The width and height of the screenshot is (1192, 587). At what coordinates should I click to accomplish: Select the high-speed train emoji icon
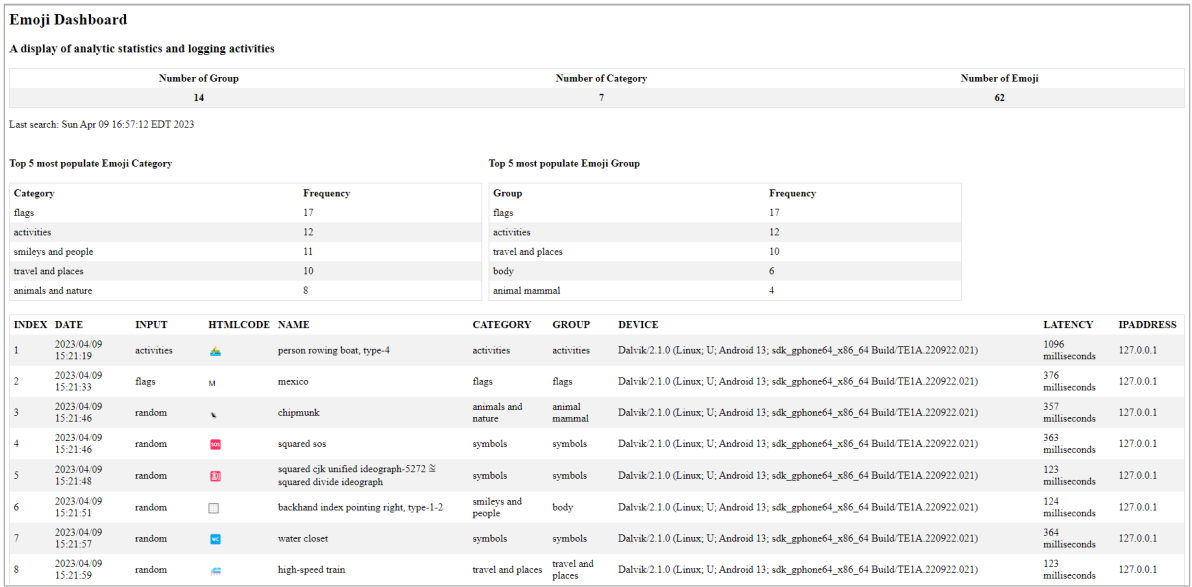pyautogui.click(x=214, y=569)
